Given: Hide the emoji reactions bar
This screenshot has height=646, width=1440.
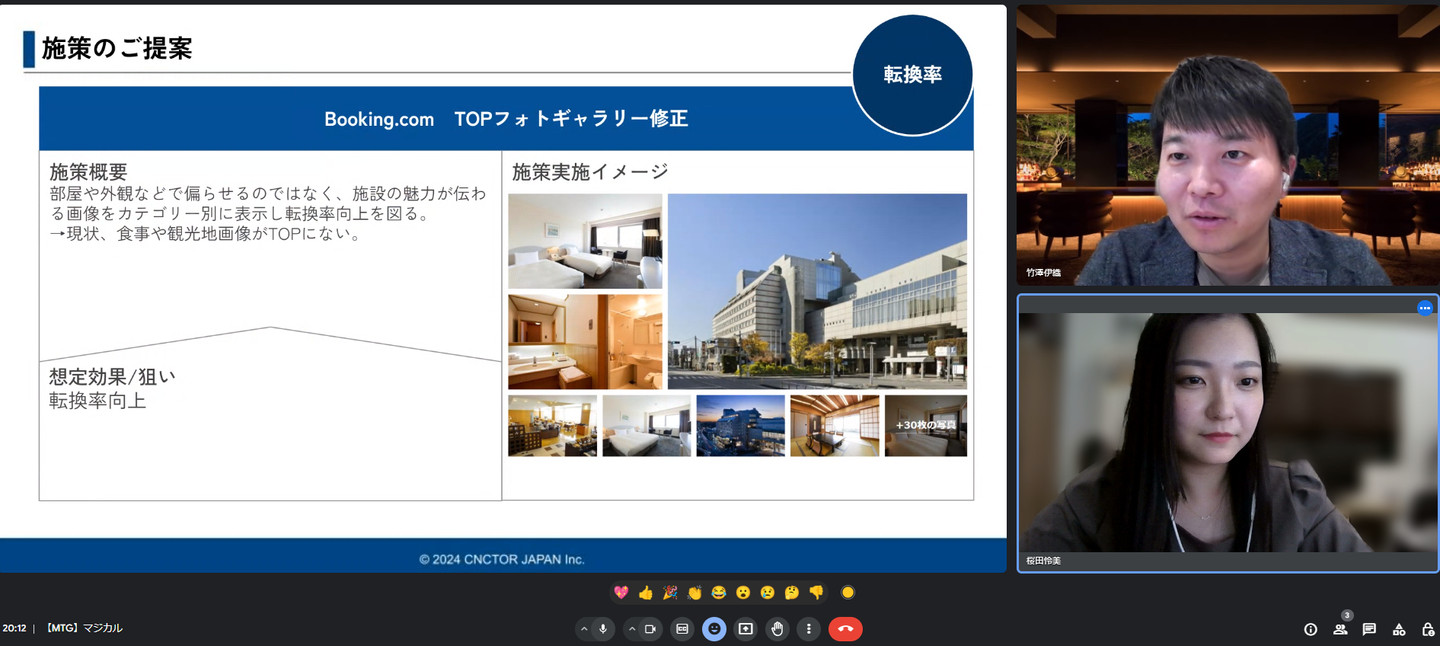Looking at the screenshot, I should [714, 629].
